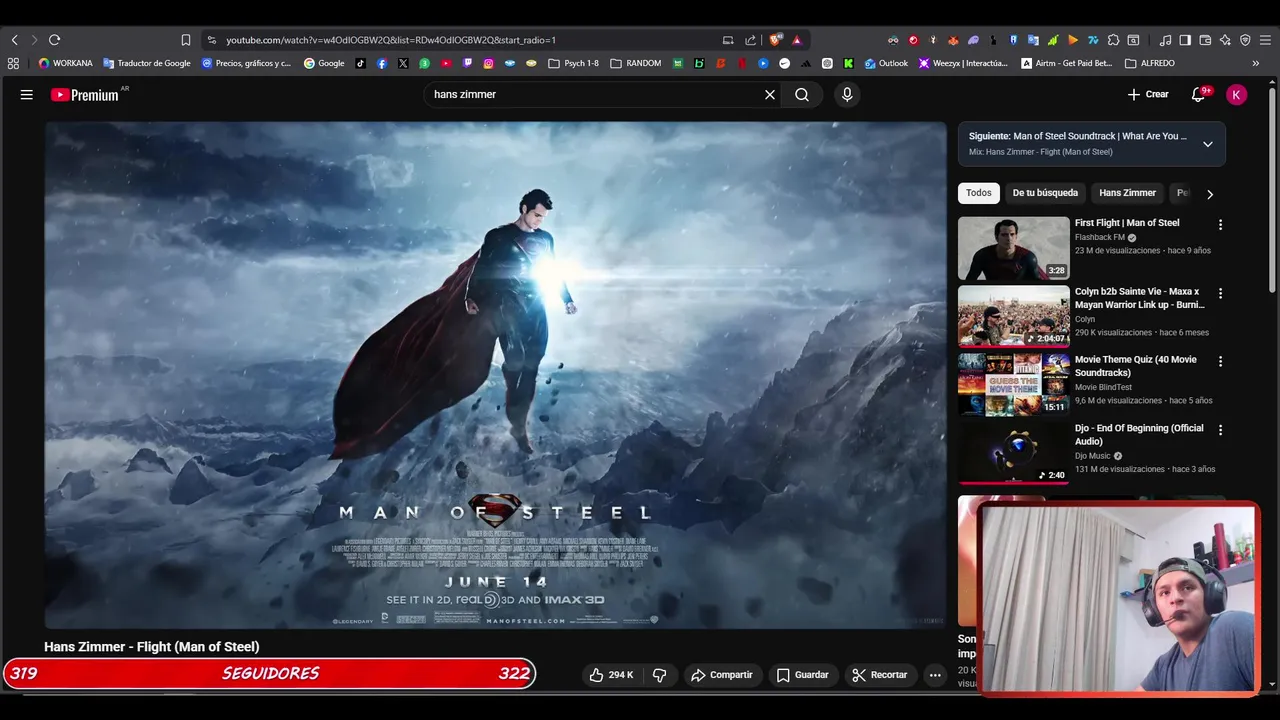Select the De tu búsqueda chip
This screenshot has width=1280, height=720.
pos(1045,193)
